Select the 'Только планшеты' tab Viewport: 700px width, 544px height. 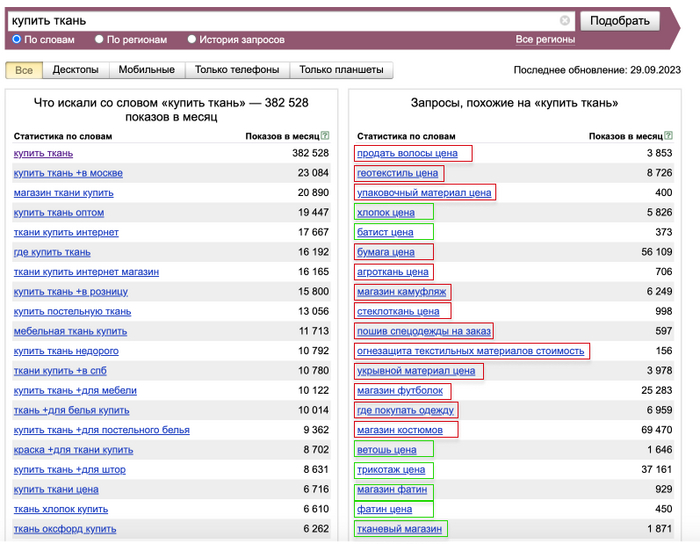(342, 70)
